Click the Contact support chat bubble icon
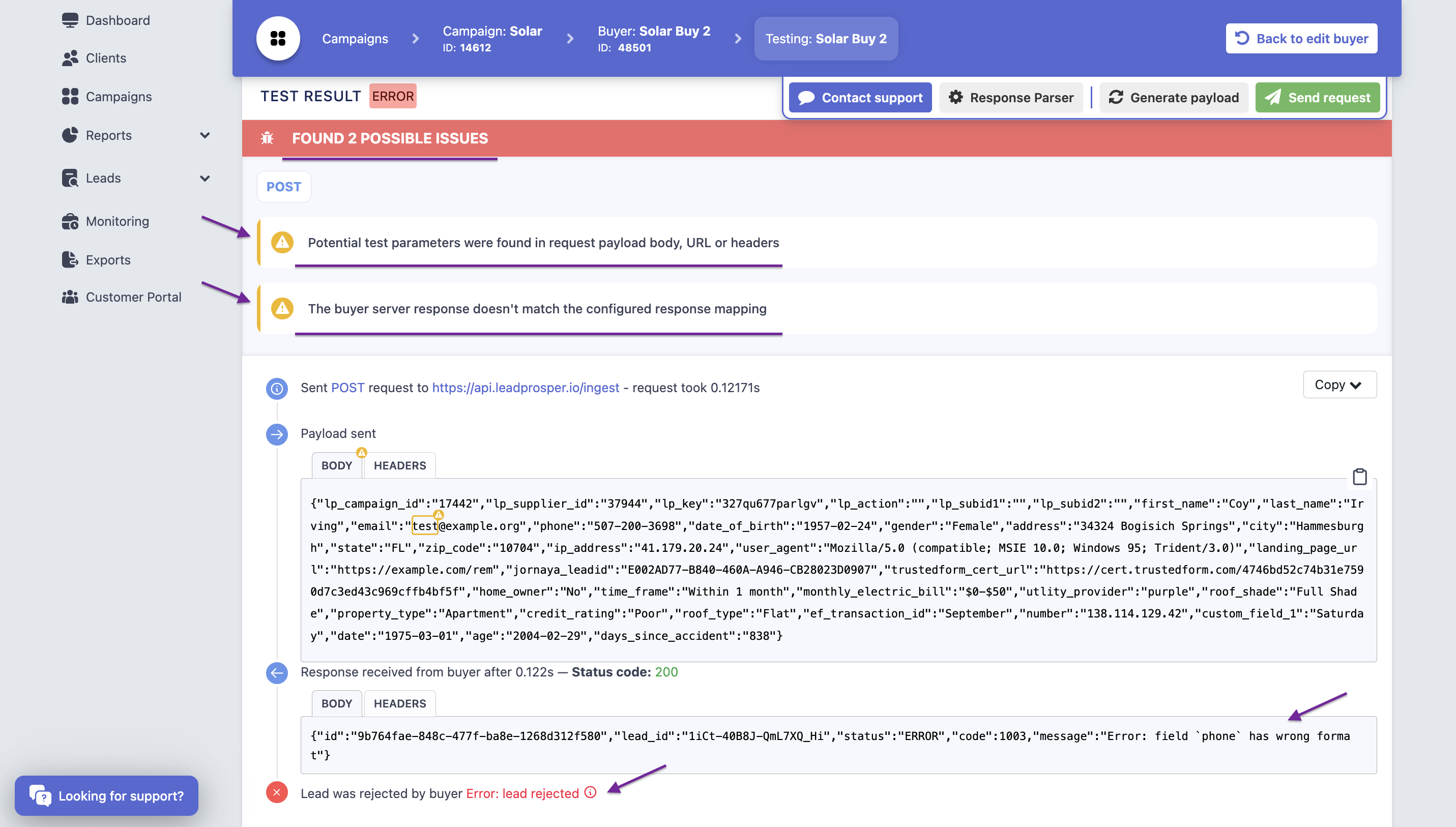Image resolution: width=1456 pixels, height=827 pixels. tap(806, 97)
